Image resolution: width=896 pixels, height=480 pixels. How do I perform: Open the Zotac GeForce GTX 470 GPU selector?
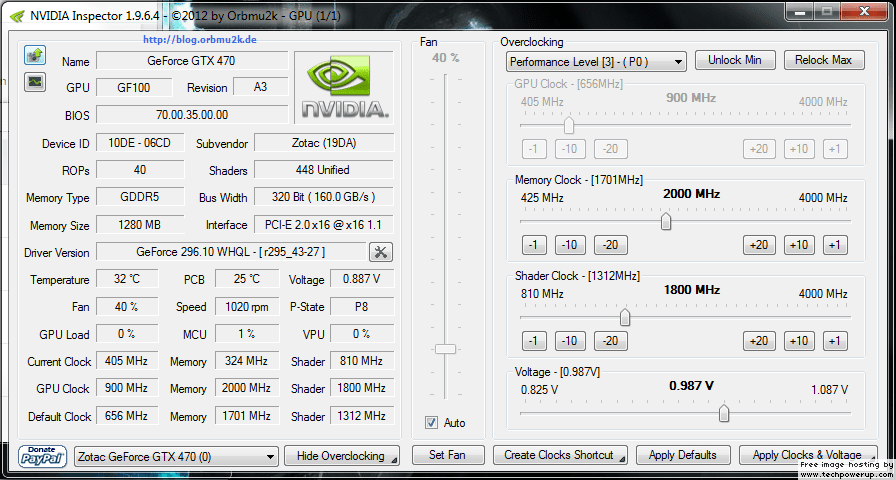point(177,457)
